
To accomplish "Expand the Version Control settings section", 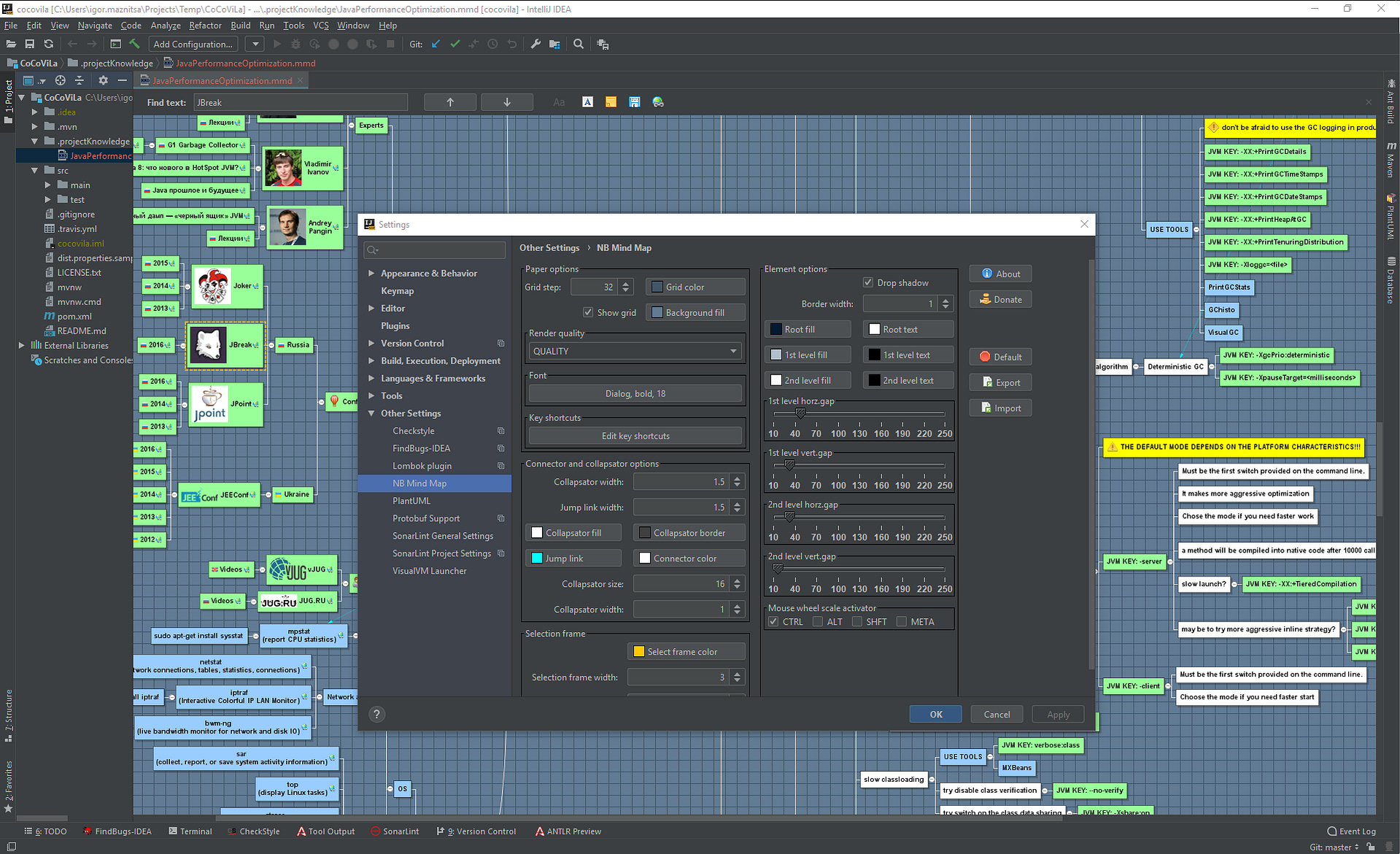I will (371, 343).
